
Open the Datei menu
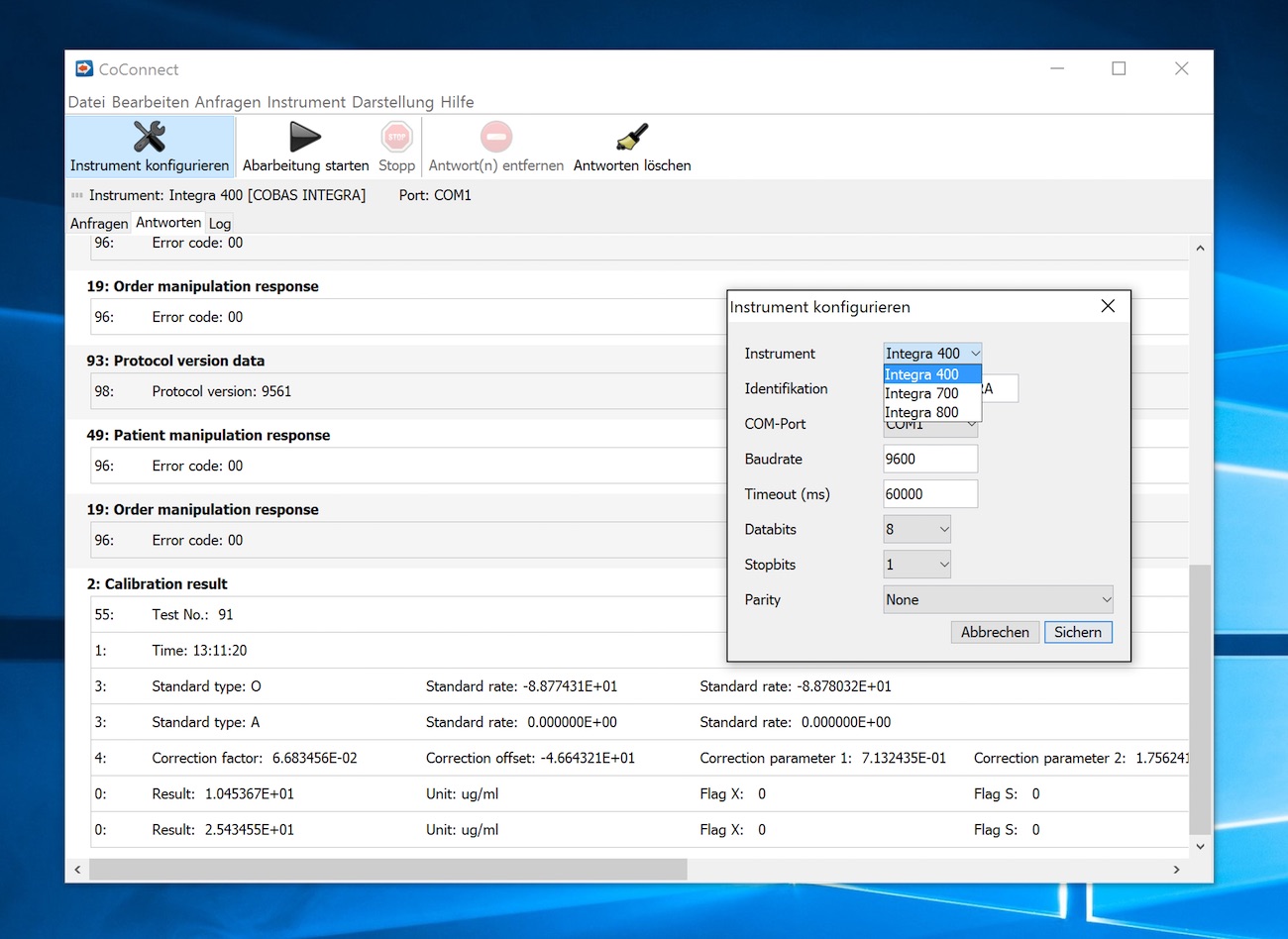pos(86,102)
